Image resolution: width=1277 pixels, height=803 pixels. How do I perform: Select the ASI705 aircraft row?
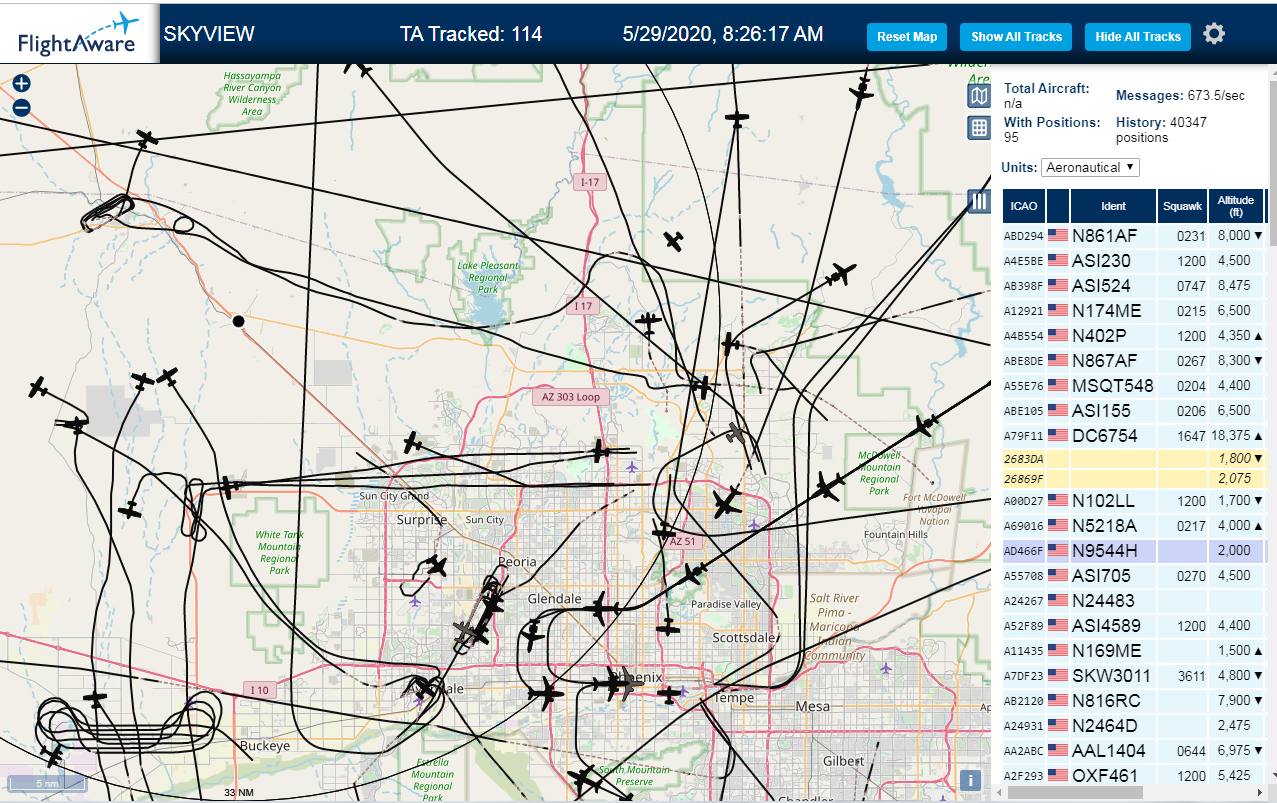tap(1134, 576)
